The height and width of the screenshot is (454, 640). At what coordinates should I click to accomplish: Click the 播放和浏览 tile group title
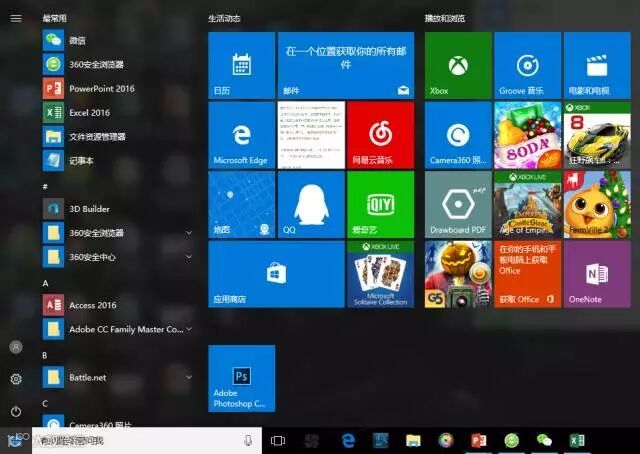(444, 18)
